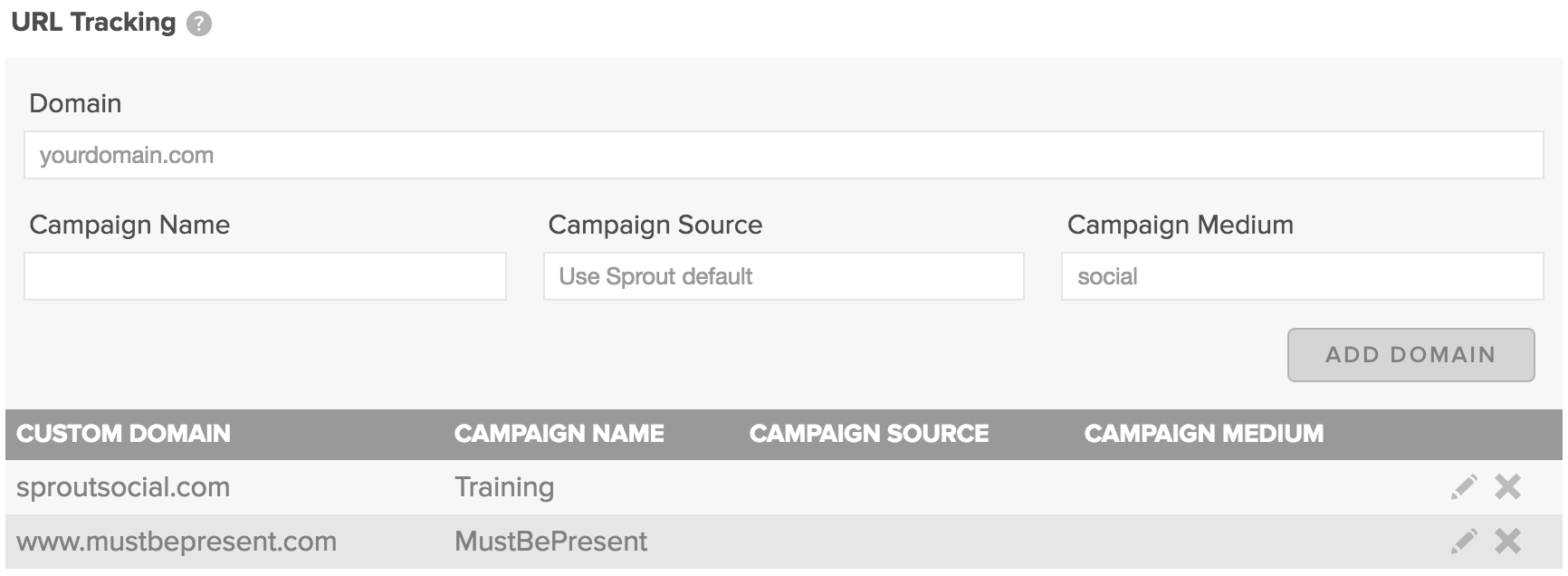
Task: Edit the www.mustbepresent.com row with pencil icon
Action: coord(1463,542)
